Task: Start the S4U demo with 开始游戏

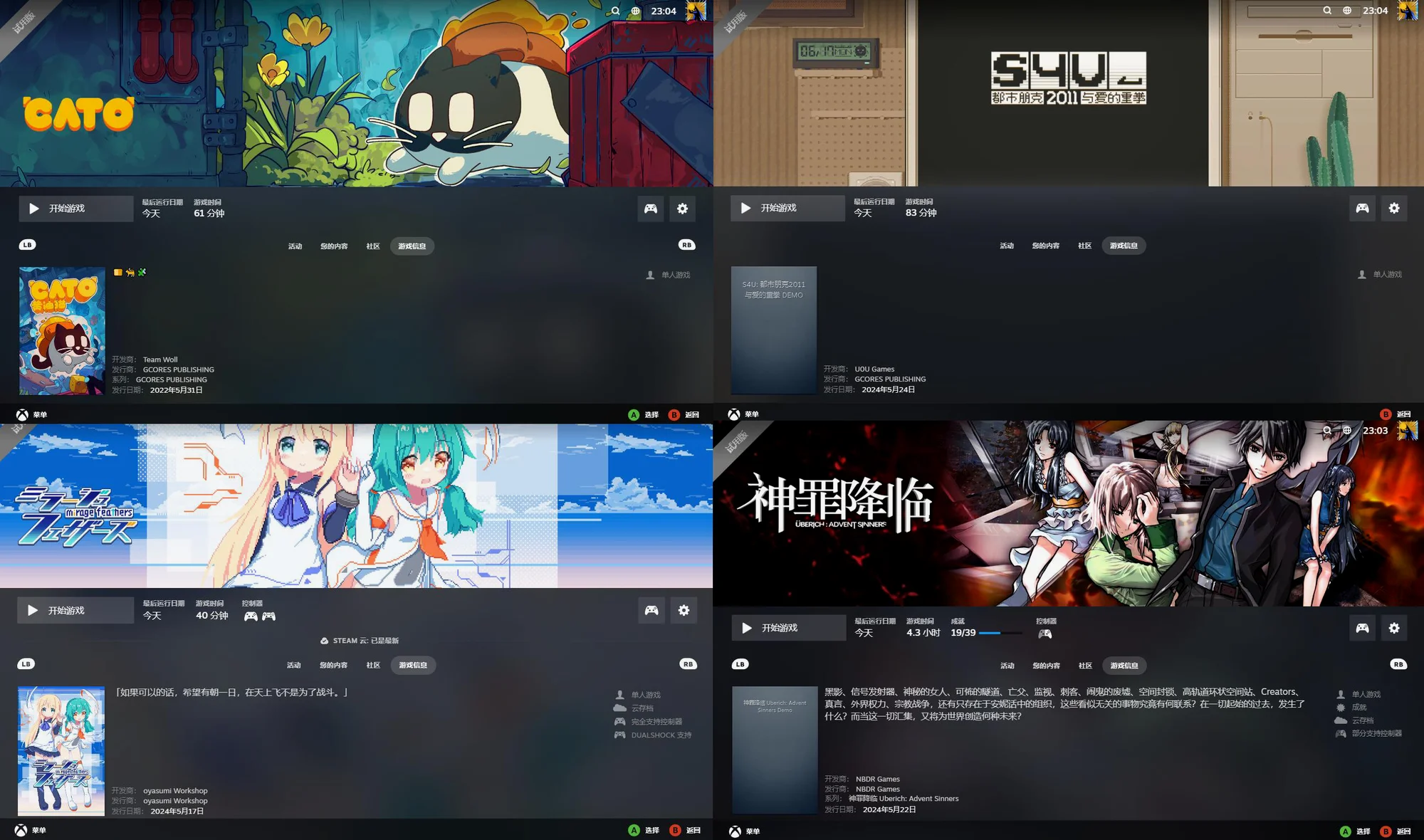Action: point(787,208)
